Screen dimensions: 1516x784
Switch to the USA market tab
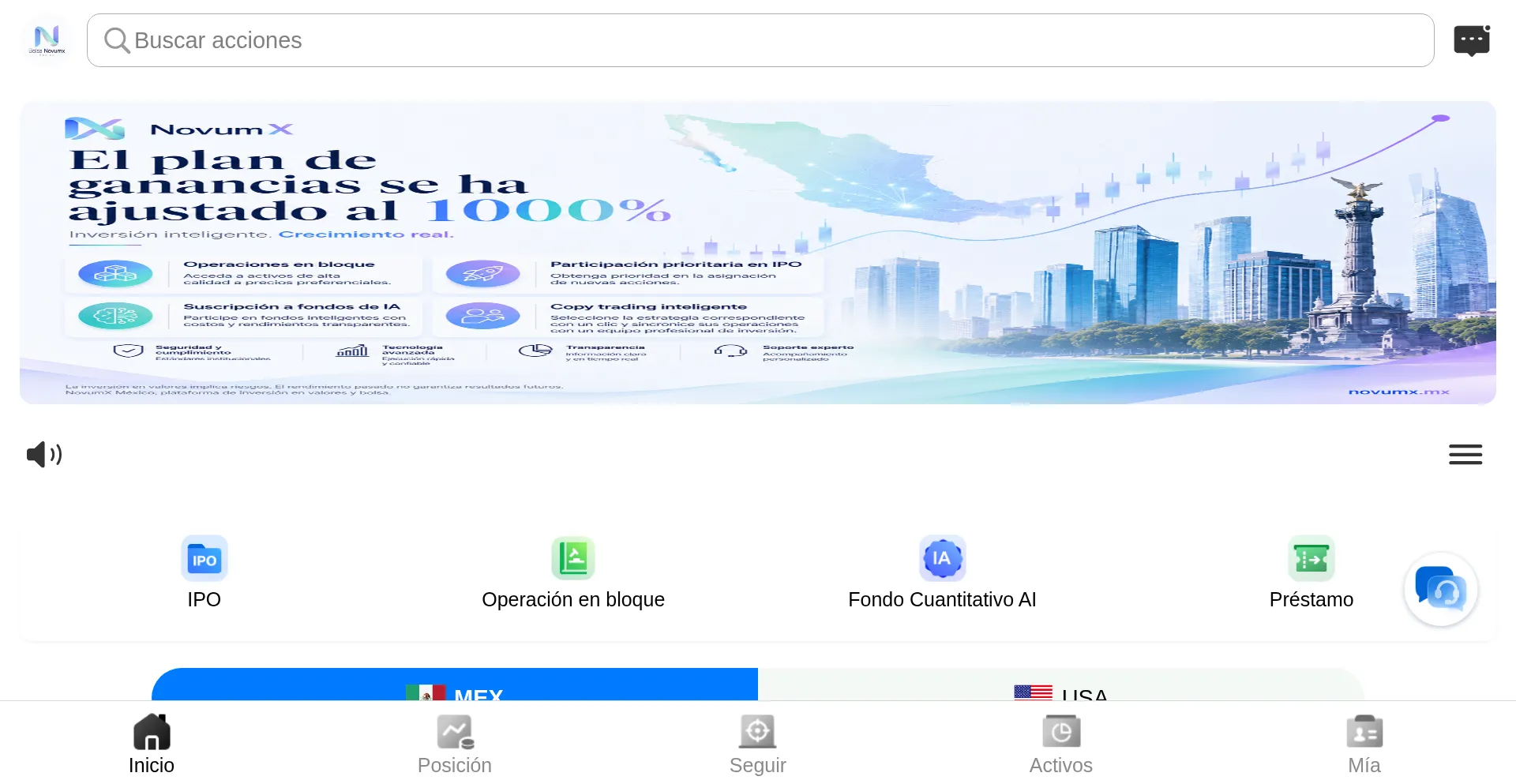pos(1061,685)
